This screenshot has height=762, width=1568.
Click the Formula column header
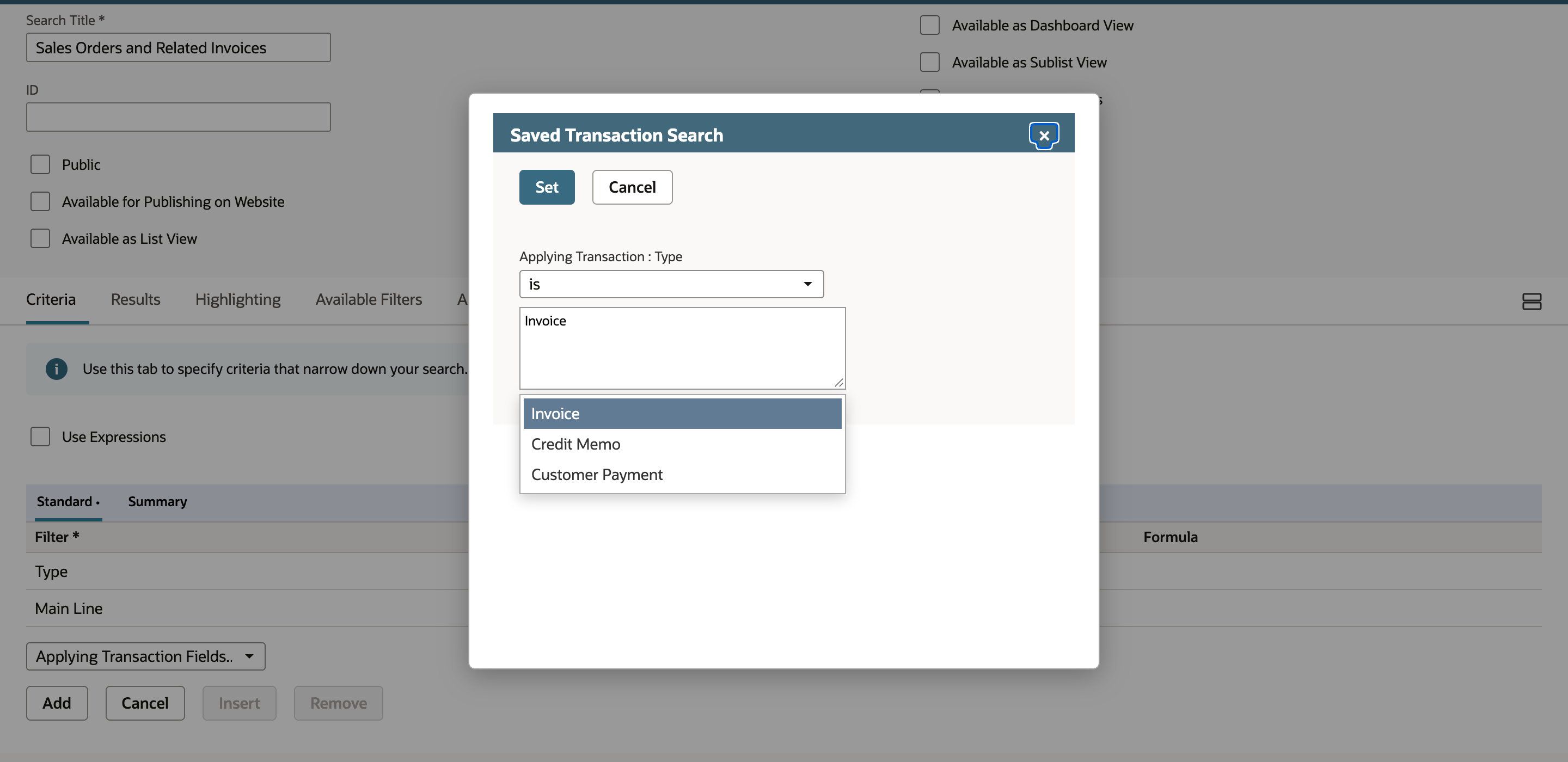pyautogui.click(x=1170, y=537)
